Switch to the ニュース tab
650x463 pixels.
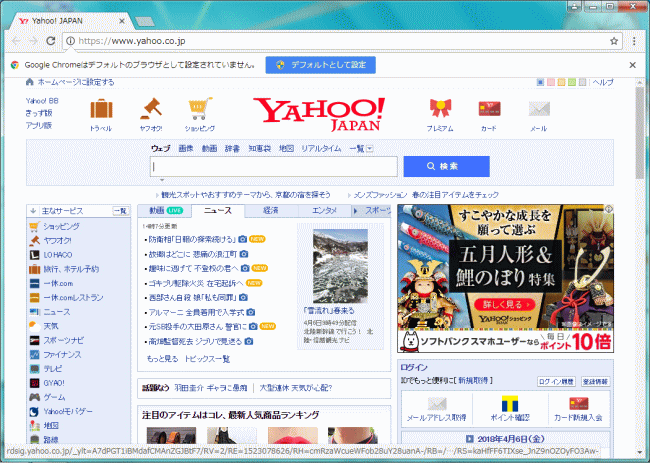218,211
